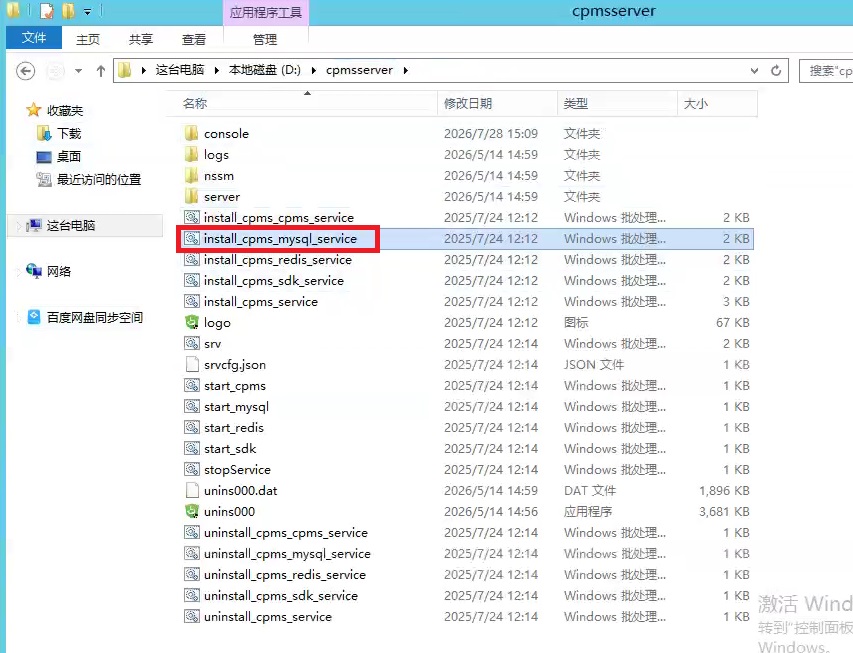The image size is (853, 653).
Task: Select the unins000.dat file icon
Action: 191,491
